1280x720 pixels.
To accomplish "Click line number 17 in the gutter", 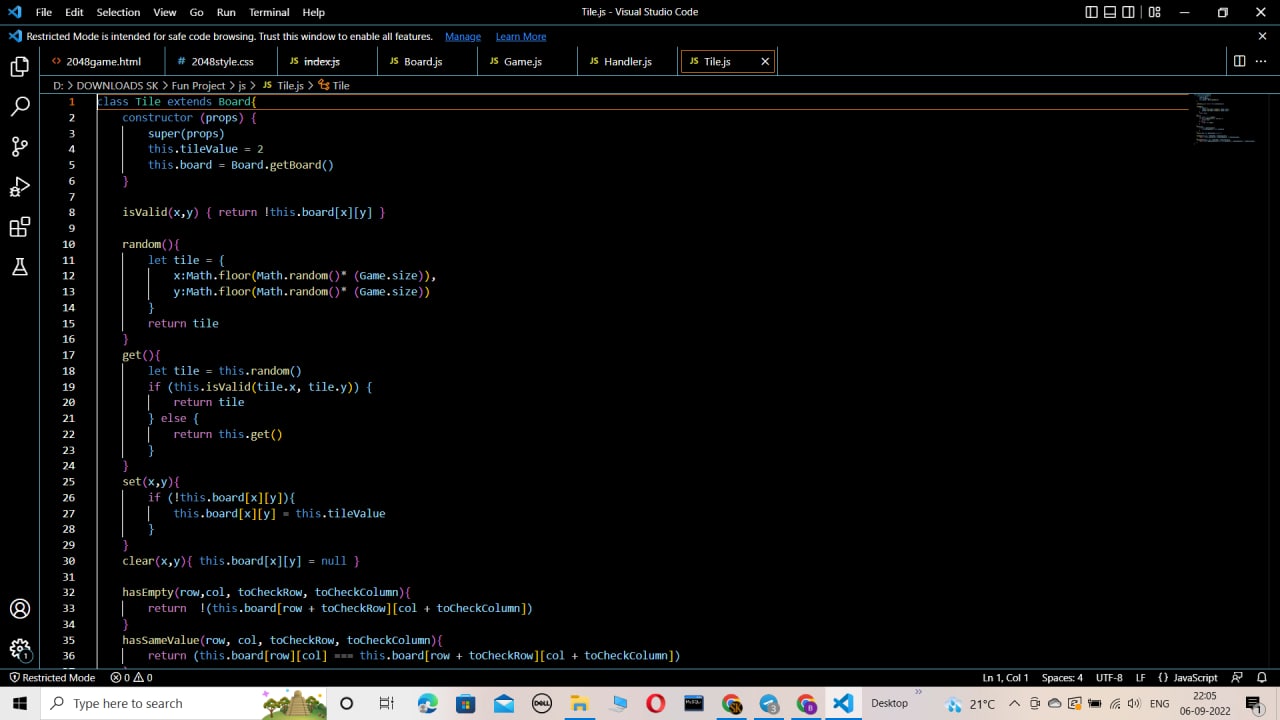I will [69, 355].
